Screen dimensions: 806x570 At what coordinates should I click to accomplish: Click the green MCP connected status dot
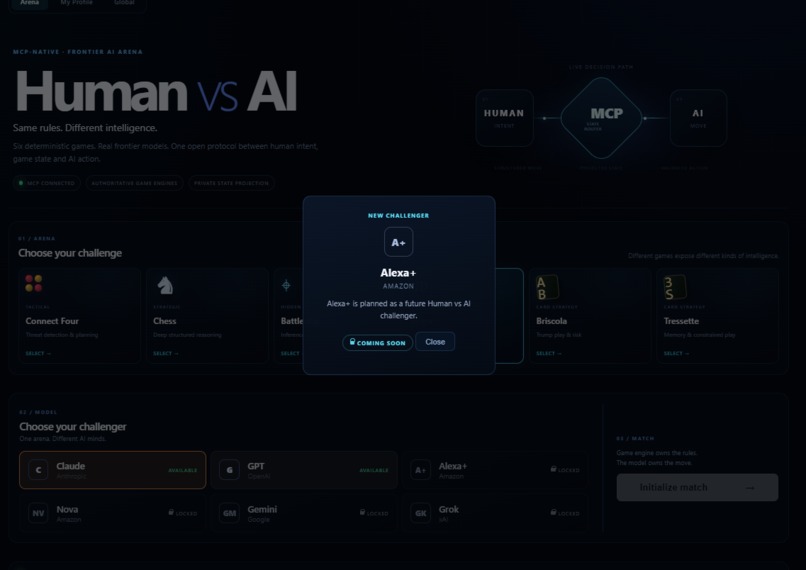[21, 183]
